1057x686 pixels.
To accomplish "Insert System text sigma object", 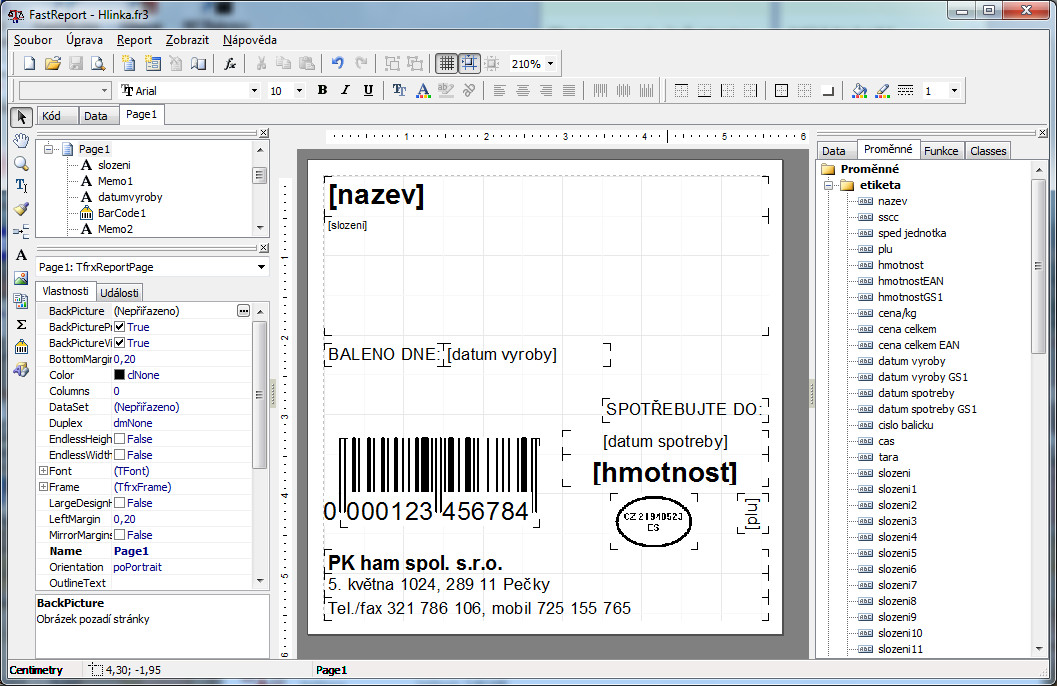I will (x=22, y=324).
